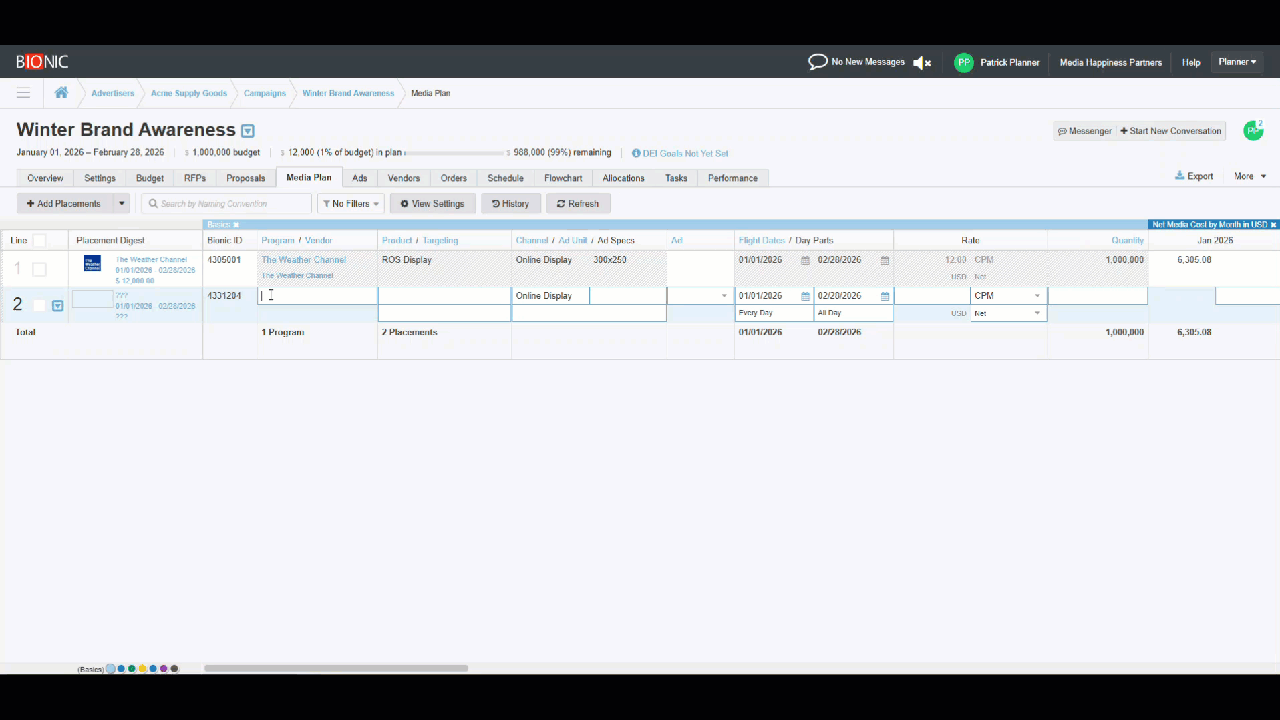
Task: Open calendar picker for line 2 end date
Action: [884, 296]
